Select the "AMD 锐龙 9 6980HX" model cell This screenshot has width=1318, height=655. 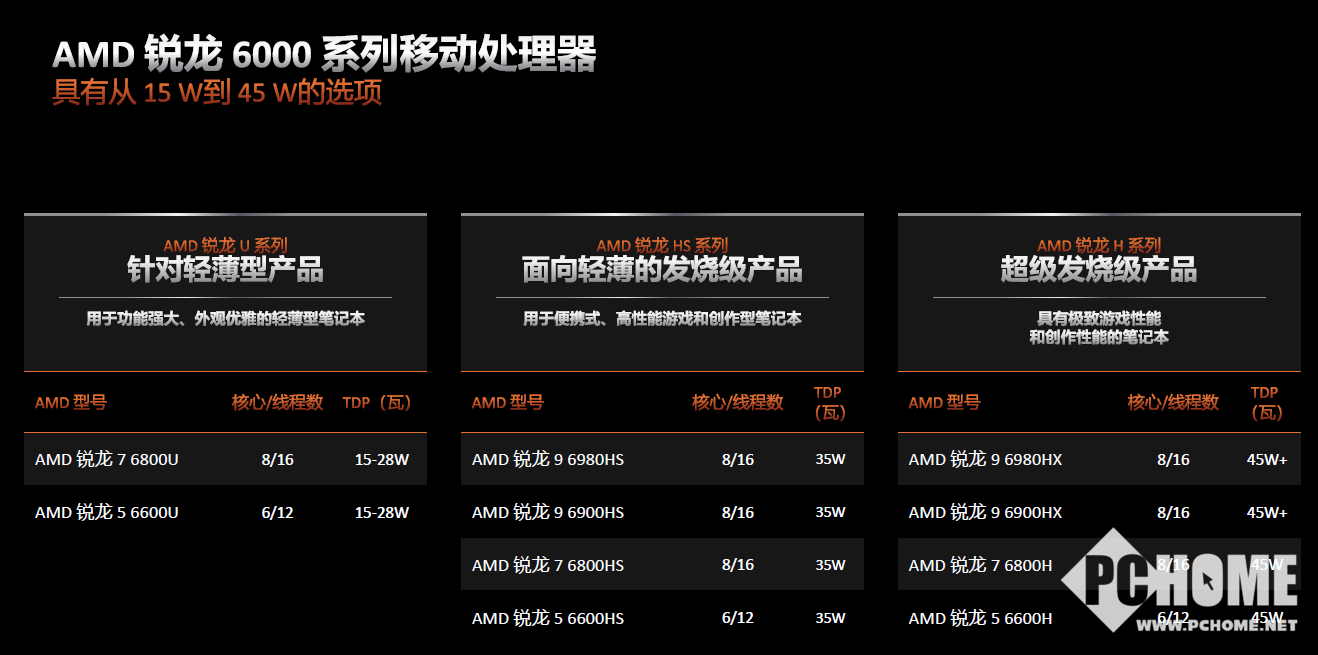point(985,460)
